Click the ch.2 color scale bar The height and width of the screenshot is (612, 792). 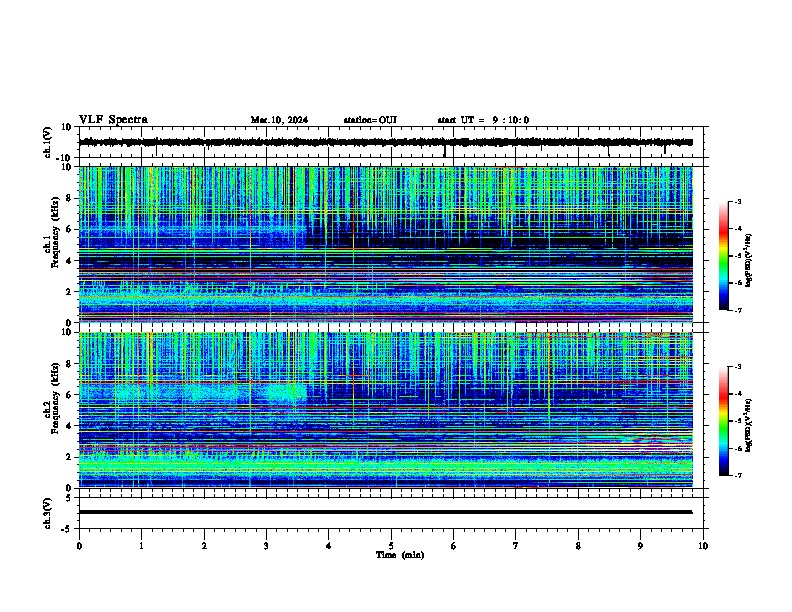(x=723, y=421)
